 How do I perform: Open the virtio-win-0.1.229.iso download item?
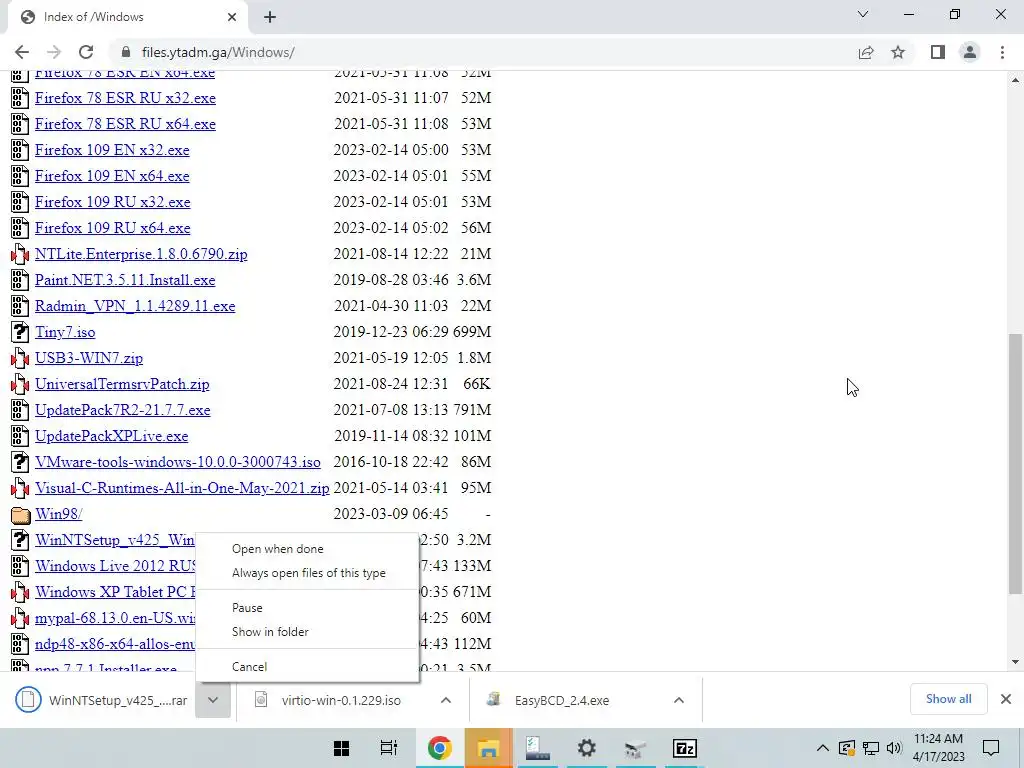[340, 700]
